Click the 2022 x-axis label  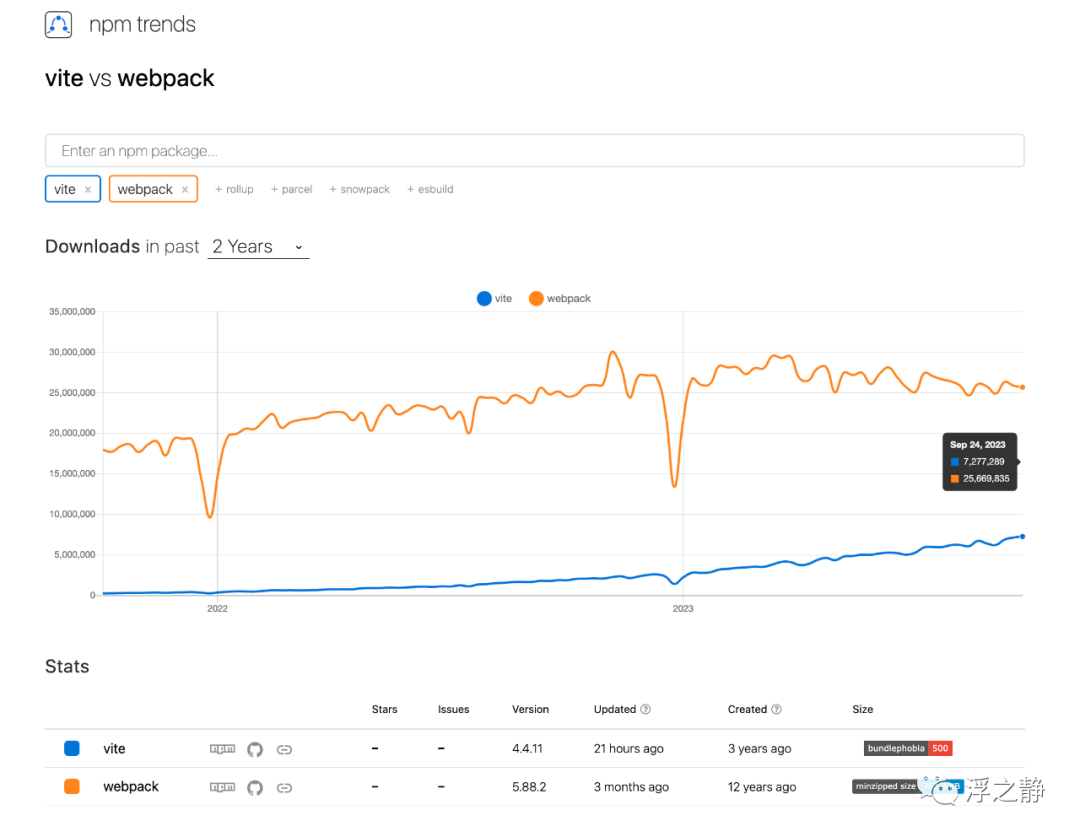tap(218, 609)
